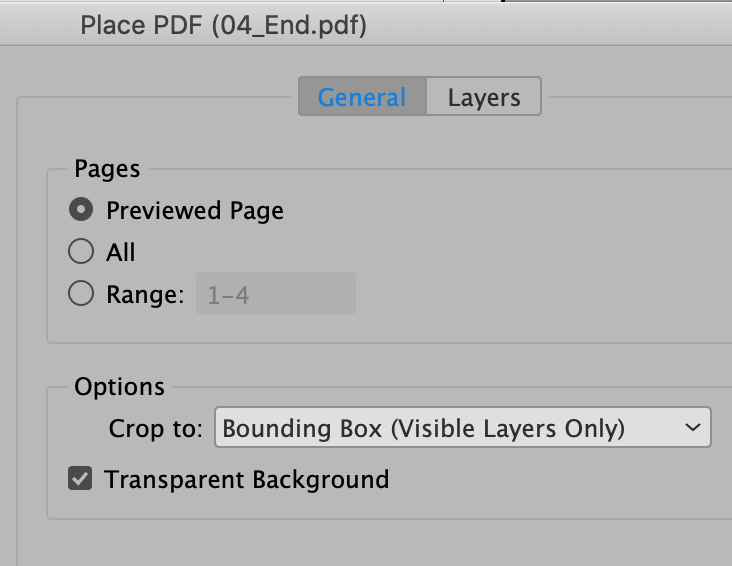
Task: Click the Place PDF (04_End.pdf) title bar
Action: tap(223, 24)
